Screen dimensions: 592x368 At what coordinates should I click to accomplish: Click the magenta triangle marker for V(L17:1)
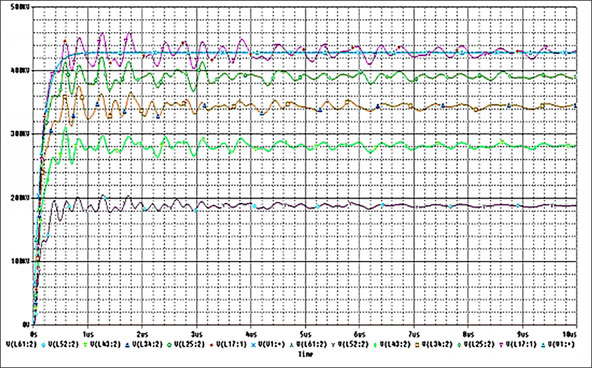pyautogui.click(x=501, y=345)
